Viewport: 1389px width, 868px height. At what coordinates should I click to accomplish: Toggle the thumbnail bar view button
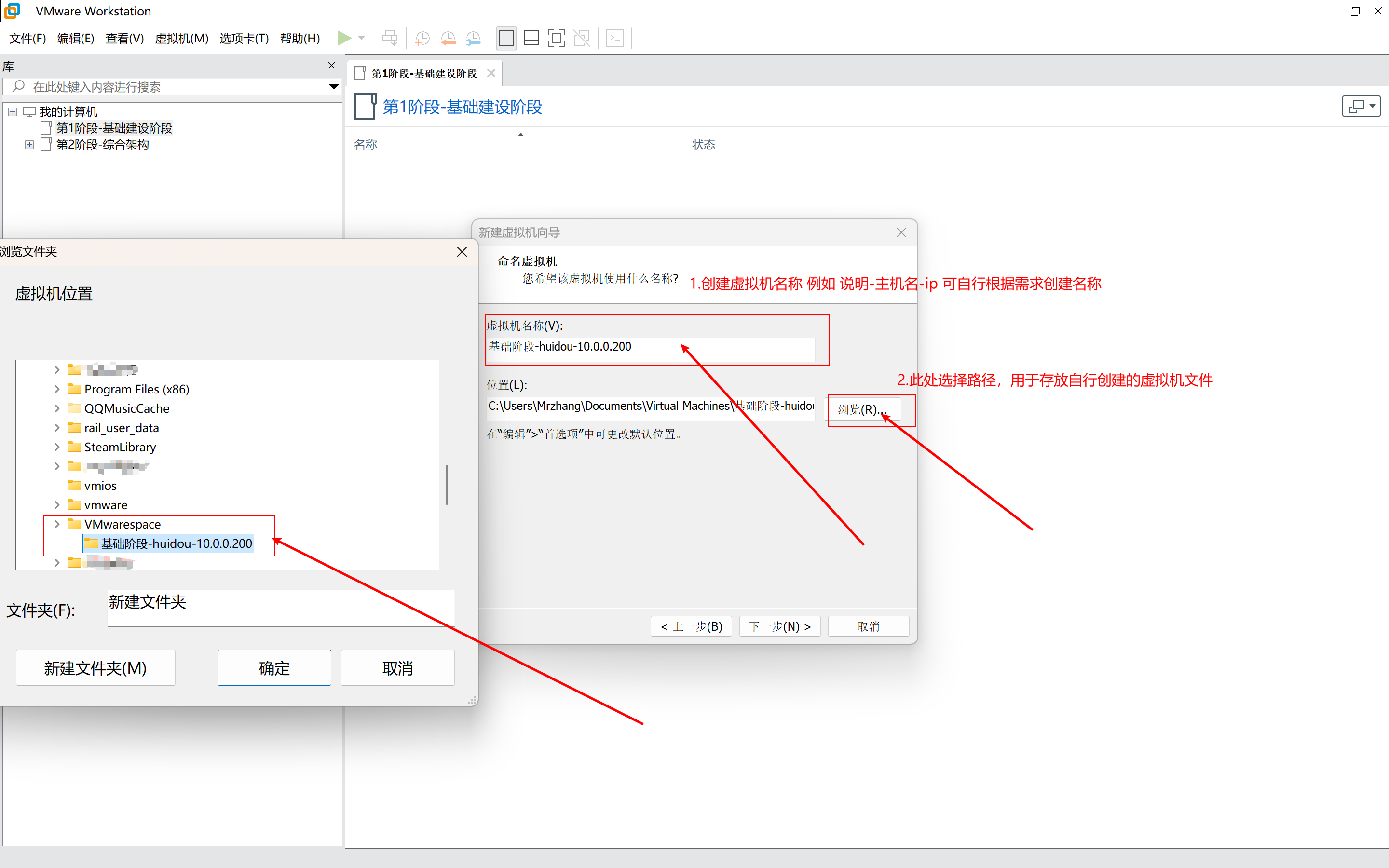531,39
